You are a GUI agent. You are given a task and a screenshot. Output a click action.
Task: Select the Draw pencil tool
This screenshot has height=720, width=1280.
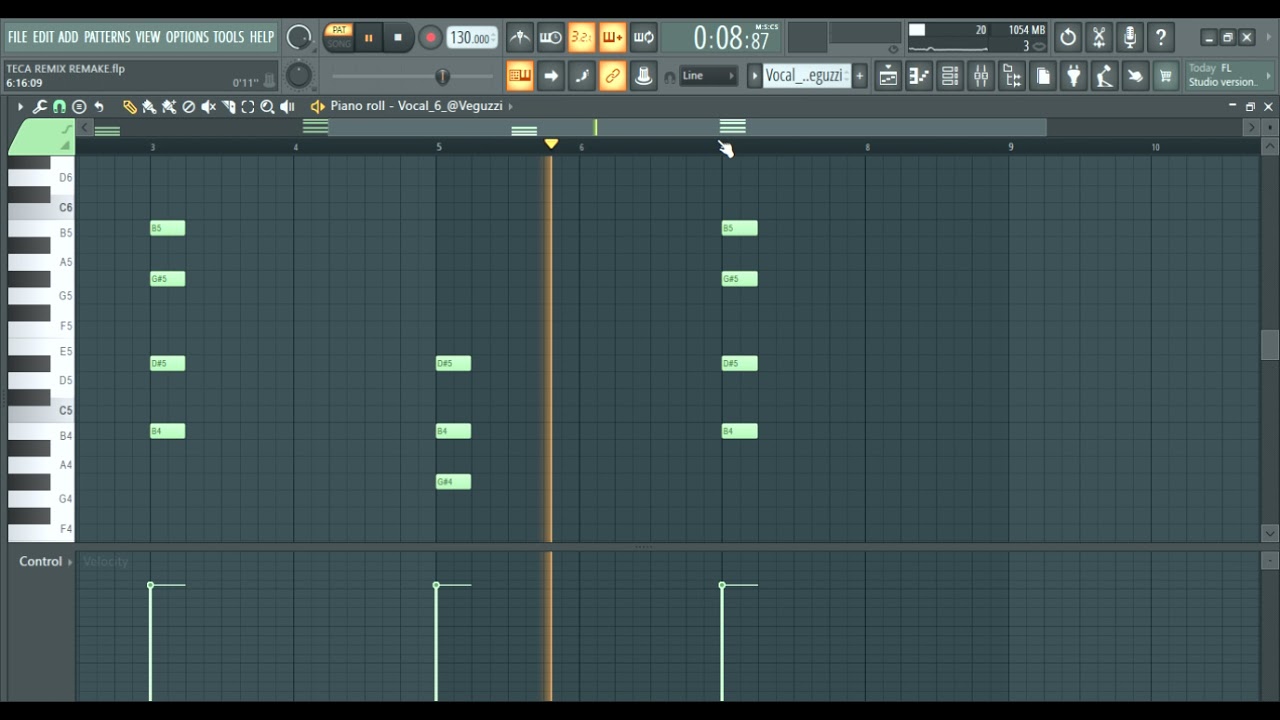click(x=129, y=106)
